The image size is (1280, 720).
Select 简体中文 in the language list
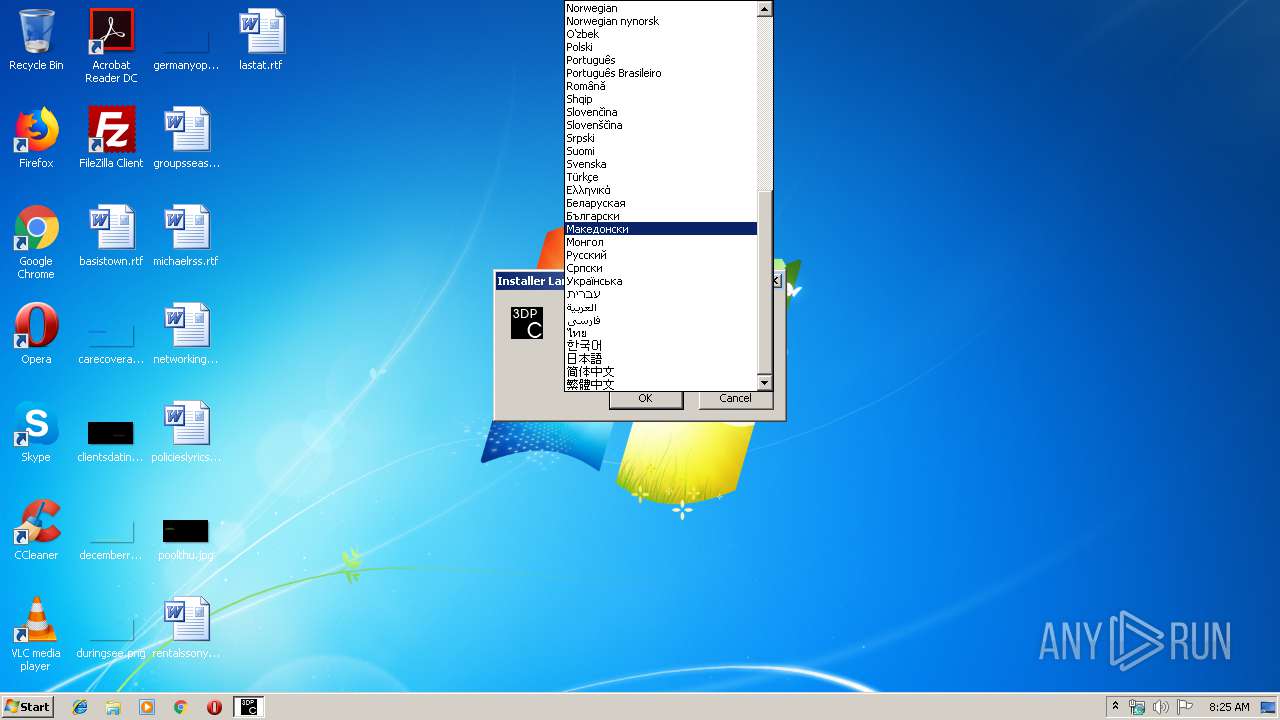(661, 371)
